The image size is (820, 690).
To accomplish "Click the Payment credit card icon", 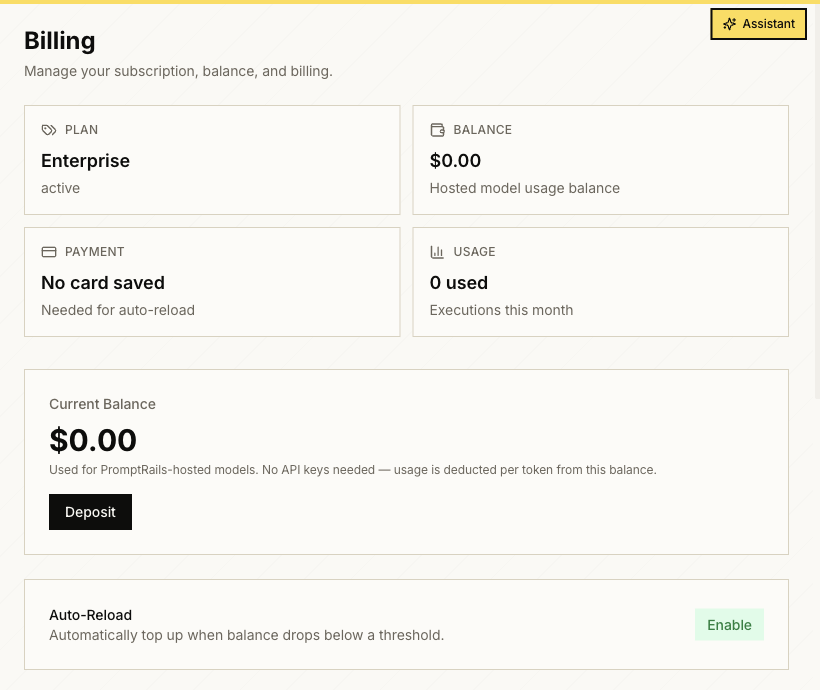I will [x=49, y=252].
